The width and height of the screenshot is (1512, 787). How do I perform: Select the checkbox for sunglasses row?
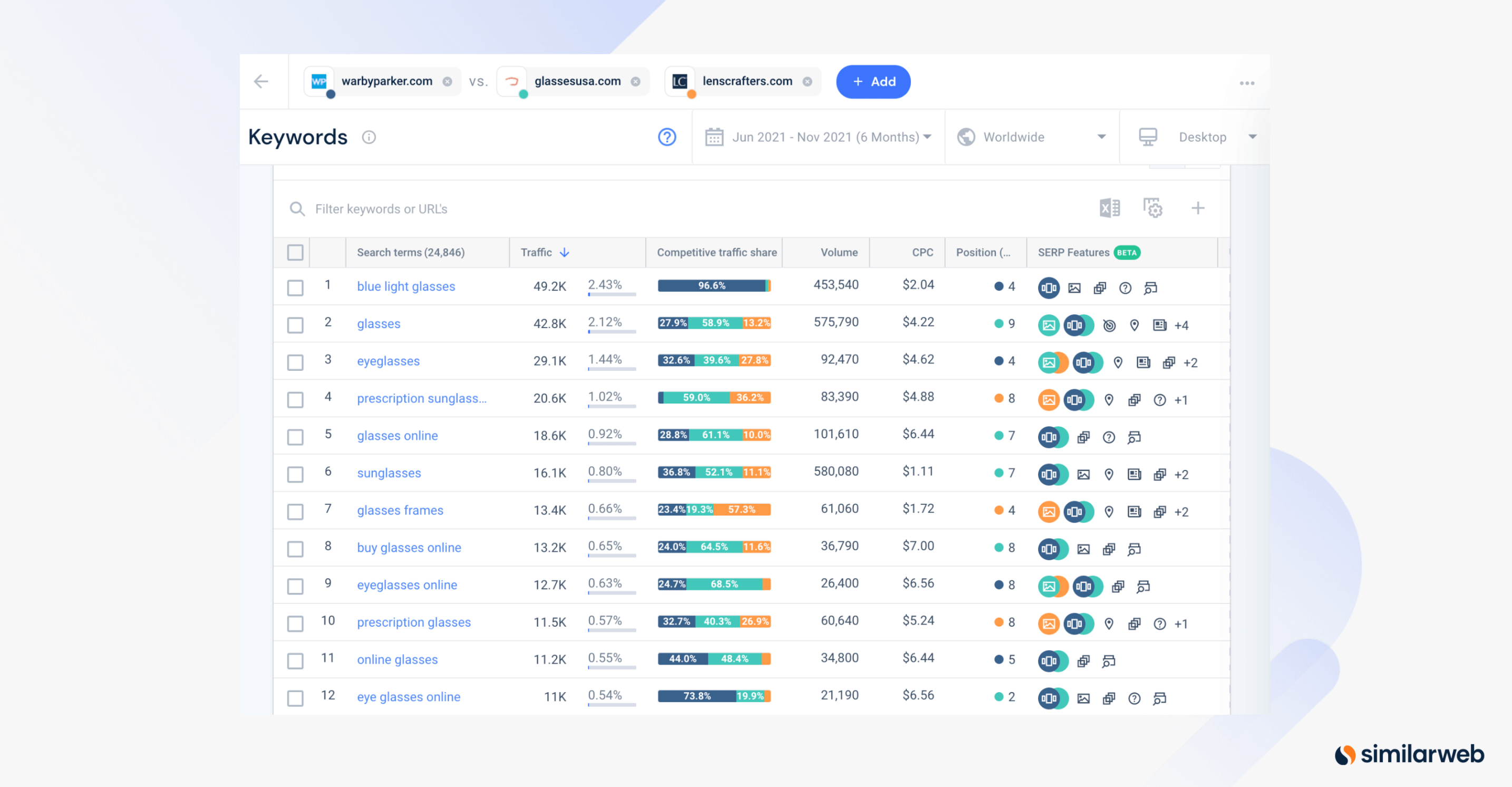coord(295,474)
